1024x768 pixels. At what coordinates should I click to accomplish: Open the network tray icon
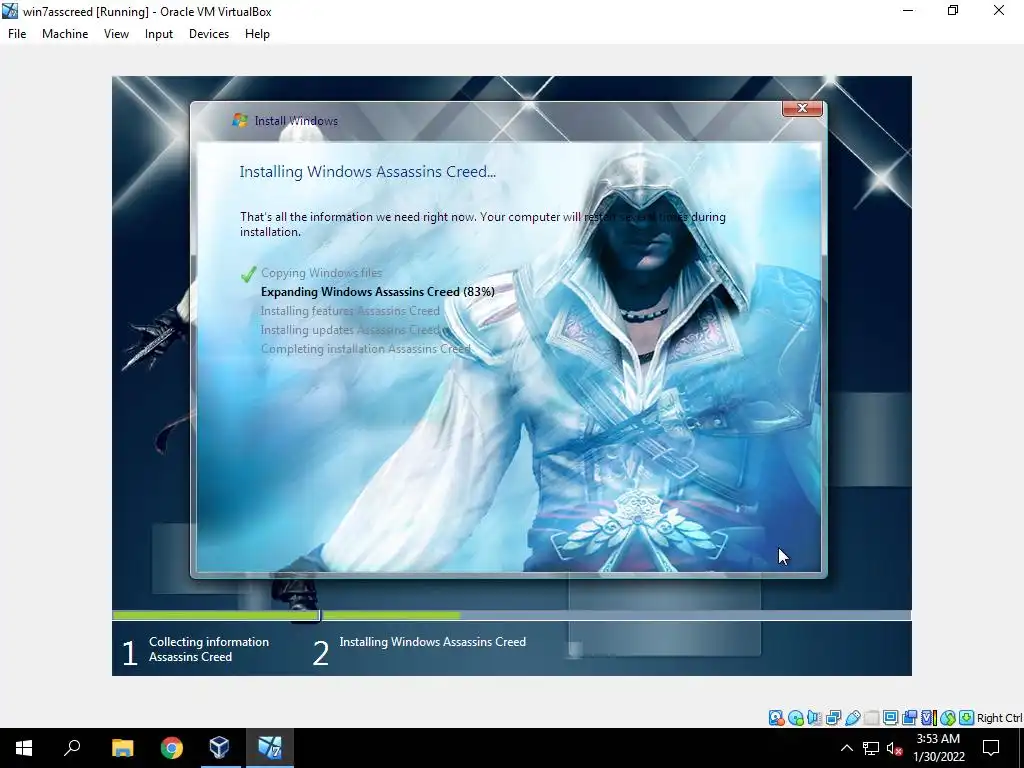pyautogui.click(x=871, y=748)
